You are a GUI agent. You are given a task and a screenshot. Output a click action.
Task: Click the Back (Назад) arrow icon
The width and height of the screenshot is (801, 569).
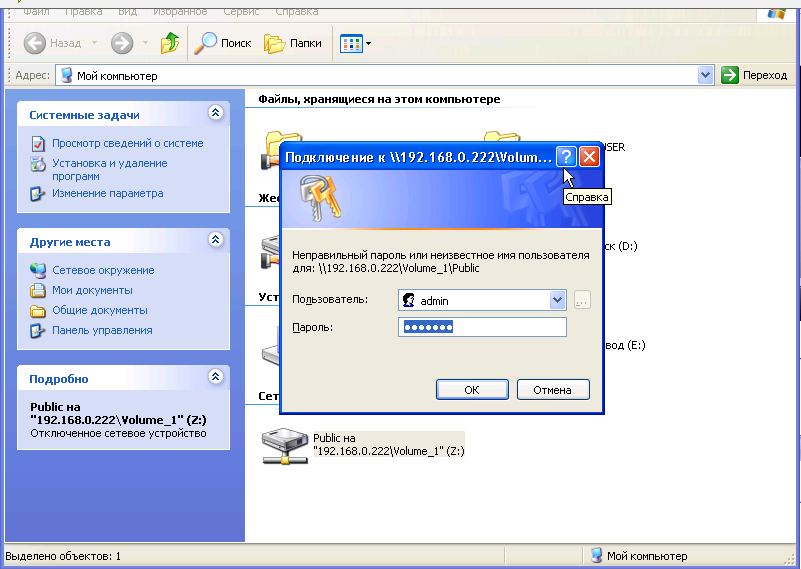pyautogui.click(x=35, y=43)
